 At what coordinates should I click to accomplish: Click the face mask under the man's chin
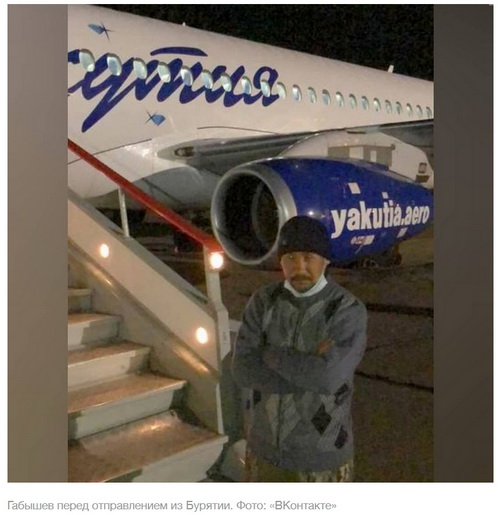pyautogui.click(x=304, y=288)
